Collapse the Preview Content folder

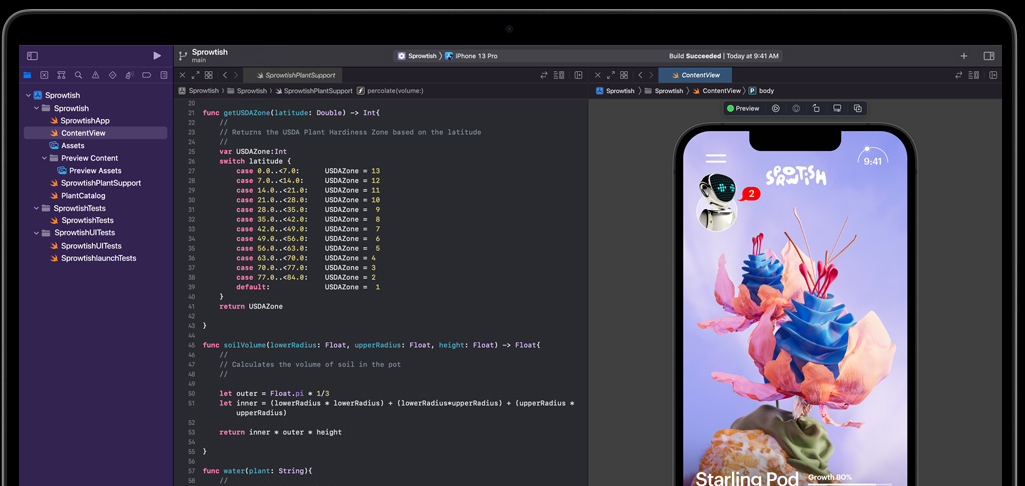(x=45, y=158)
